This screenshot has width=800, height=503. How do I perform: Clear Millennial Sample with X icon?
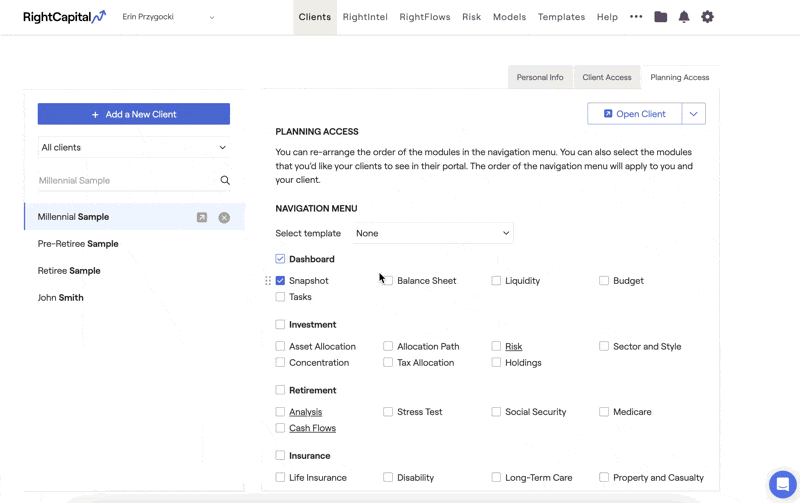tap(224, 217)
